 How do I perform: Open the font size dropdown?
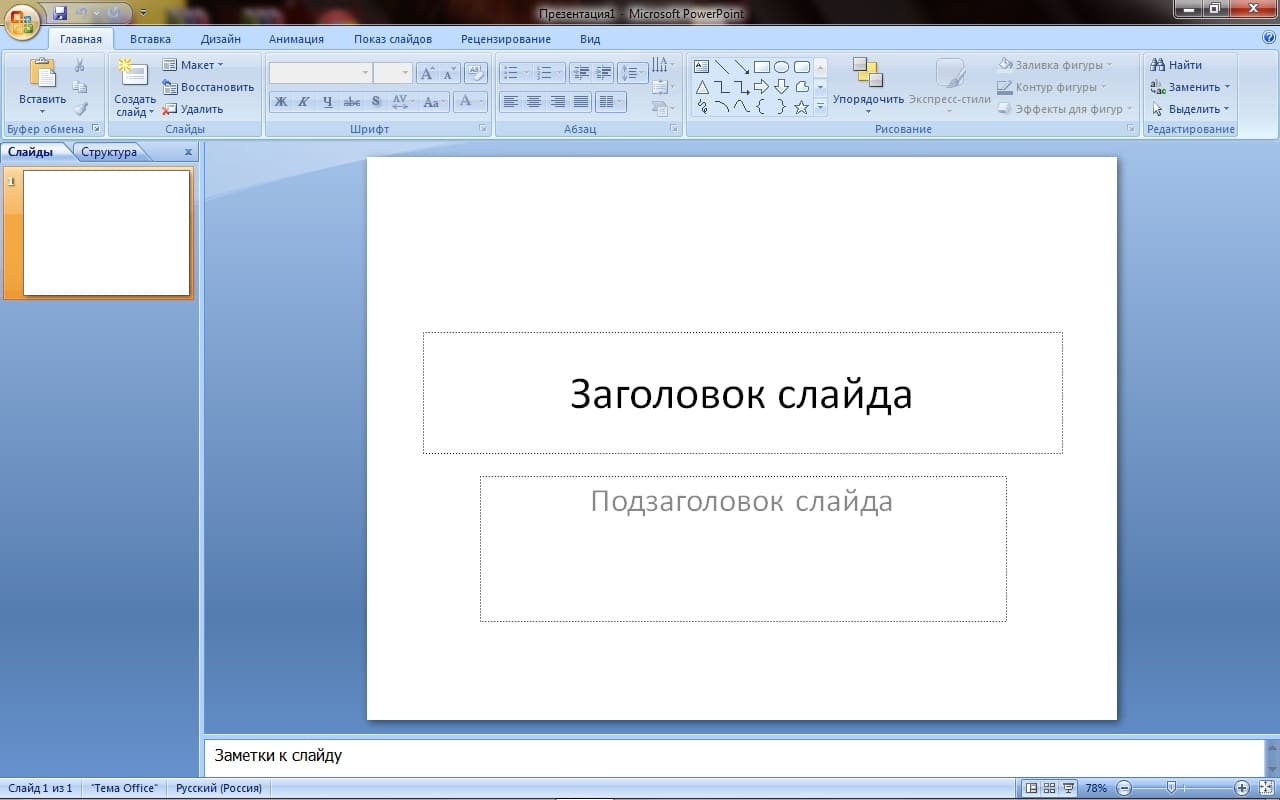click(x=405, y=73)
